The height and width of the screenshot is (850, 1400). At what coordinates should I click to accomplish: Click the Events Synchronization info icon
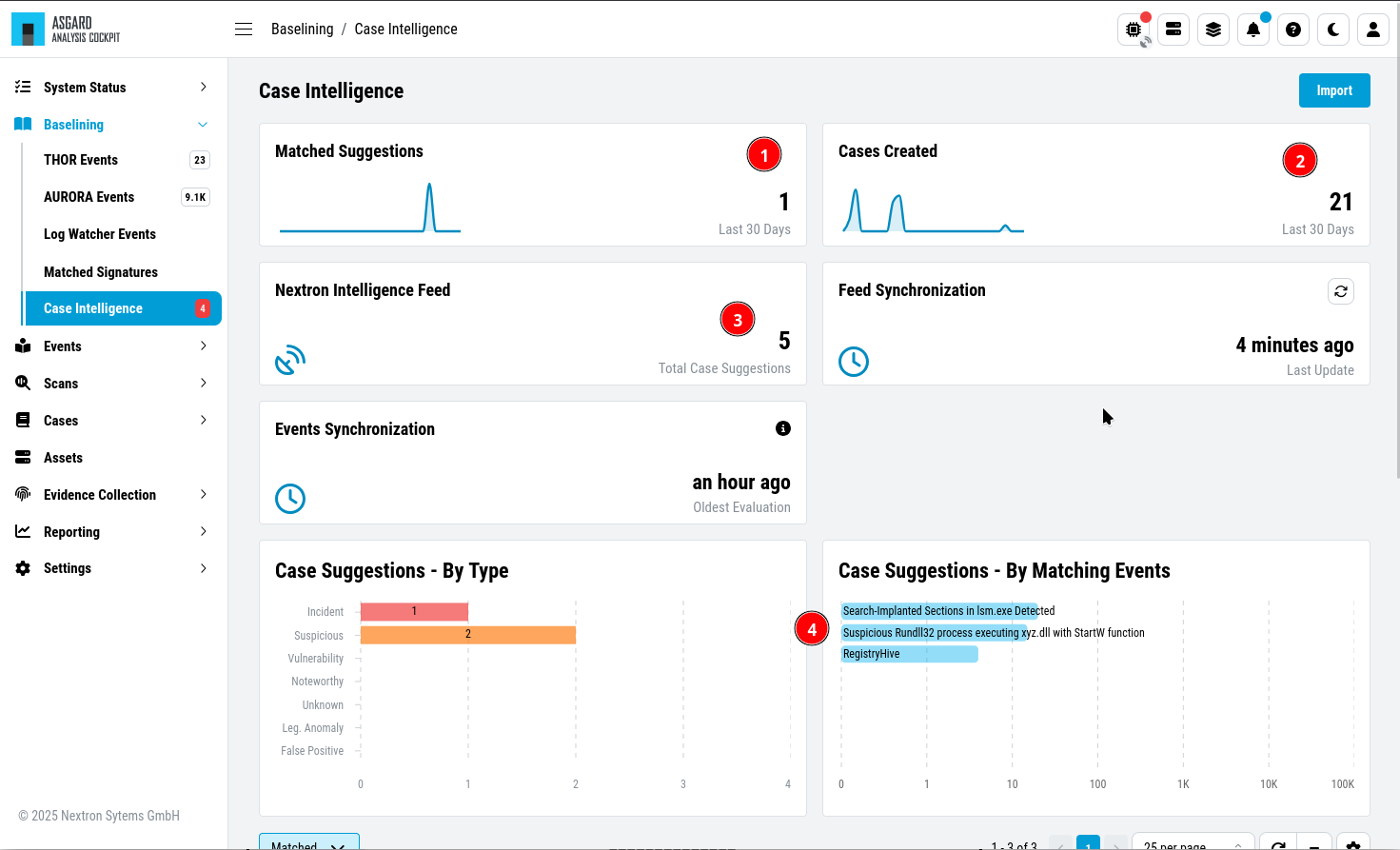(783, 428)
